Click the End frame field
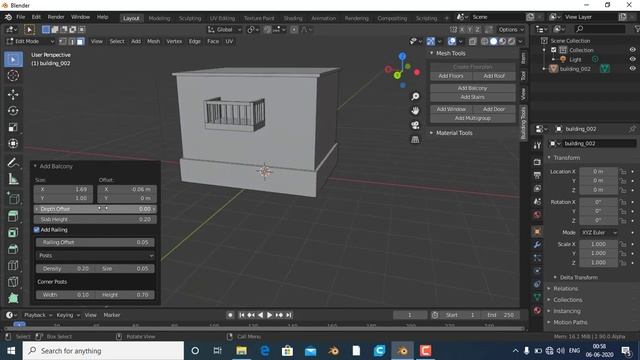The width and height of the screenshot is (640, 360). tap(500, 315)
